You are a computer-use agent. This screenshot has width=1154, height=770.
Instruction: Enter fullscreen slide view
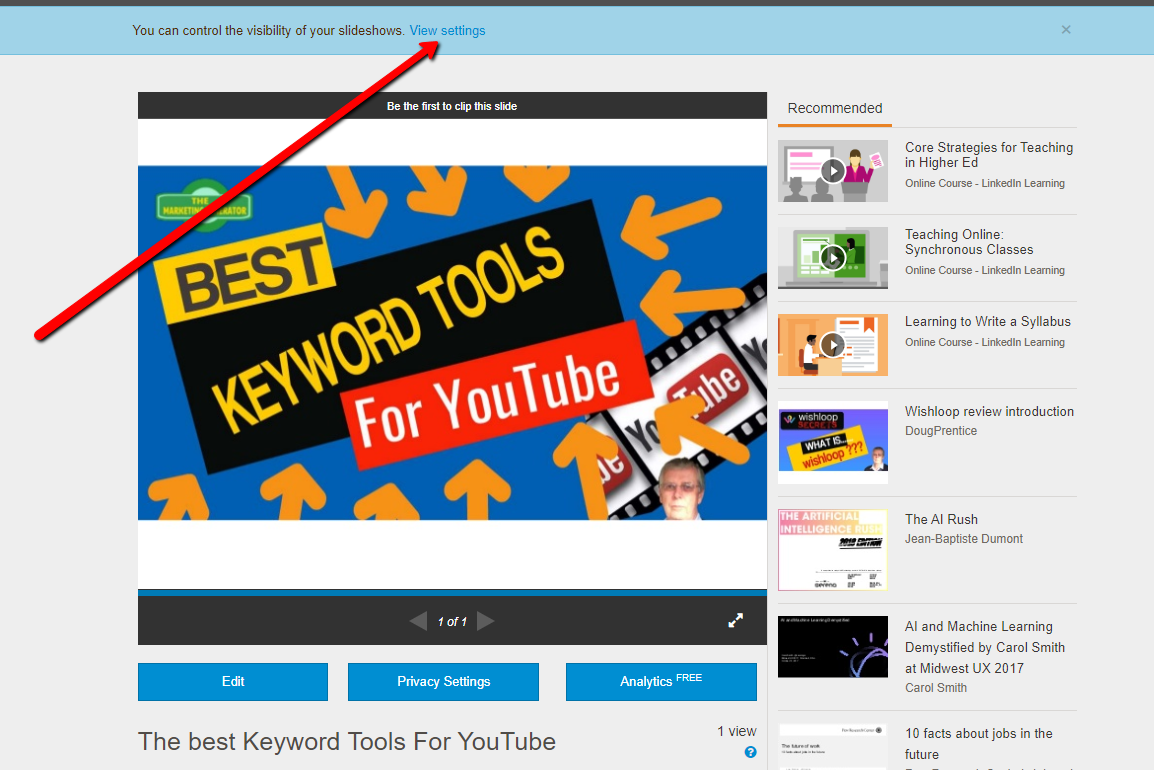(735, 621)
